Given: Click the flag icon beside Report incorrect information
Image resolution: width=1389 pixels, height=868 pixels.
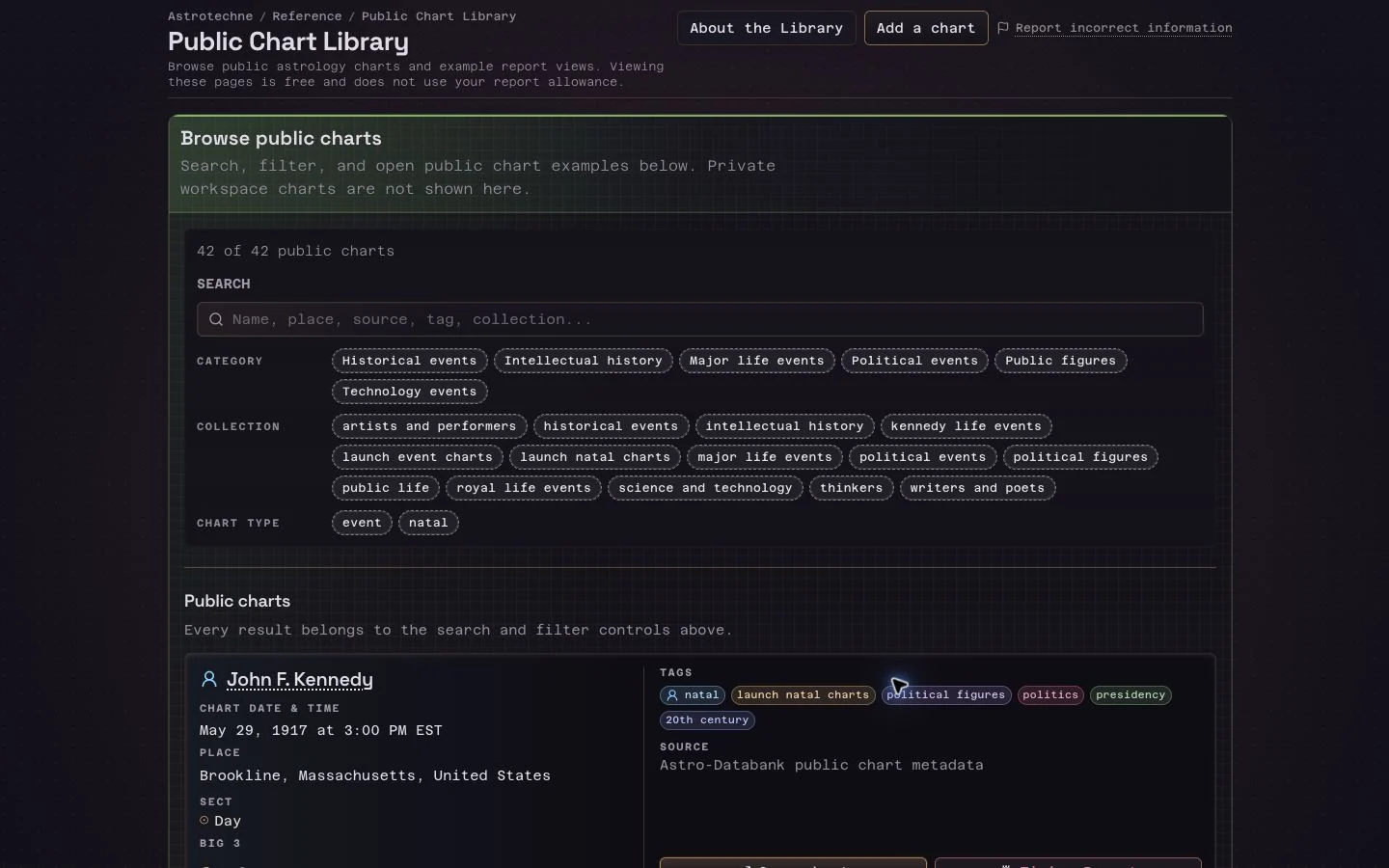Looking at the screenshot, I should (1003, 28).
